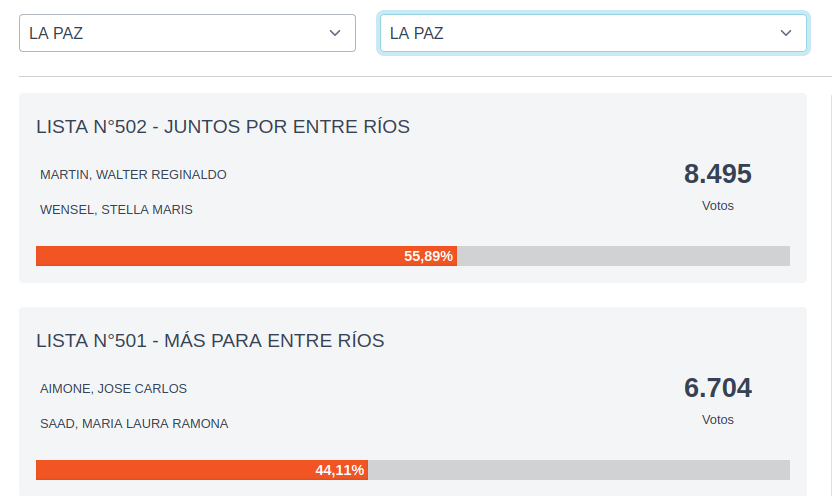Click the left dropdown chevron arrow
This screenshot has width=832, height=496.
(335, 33)
